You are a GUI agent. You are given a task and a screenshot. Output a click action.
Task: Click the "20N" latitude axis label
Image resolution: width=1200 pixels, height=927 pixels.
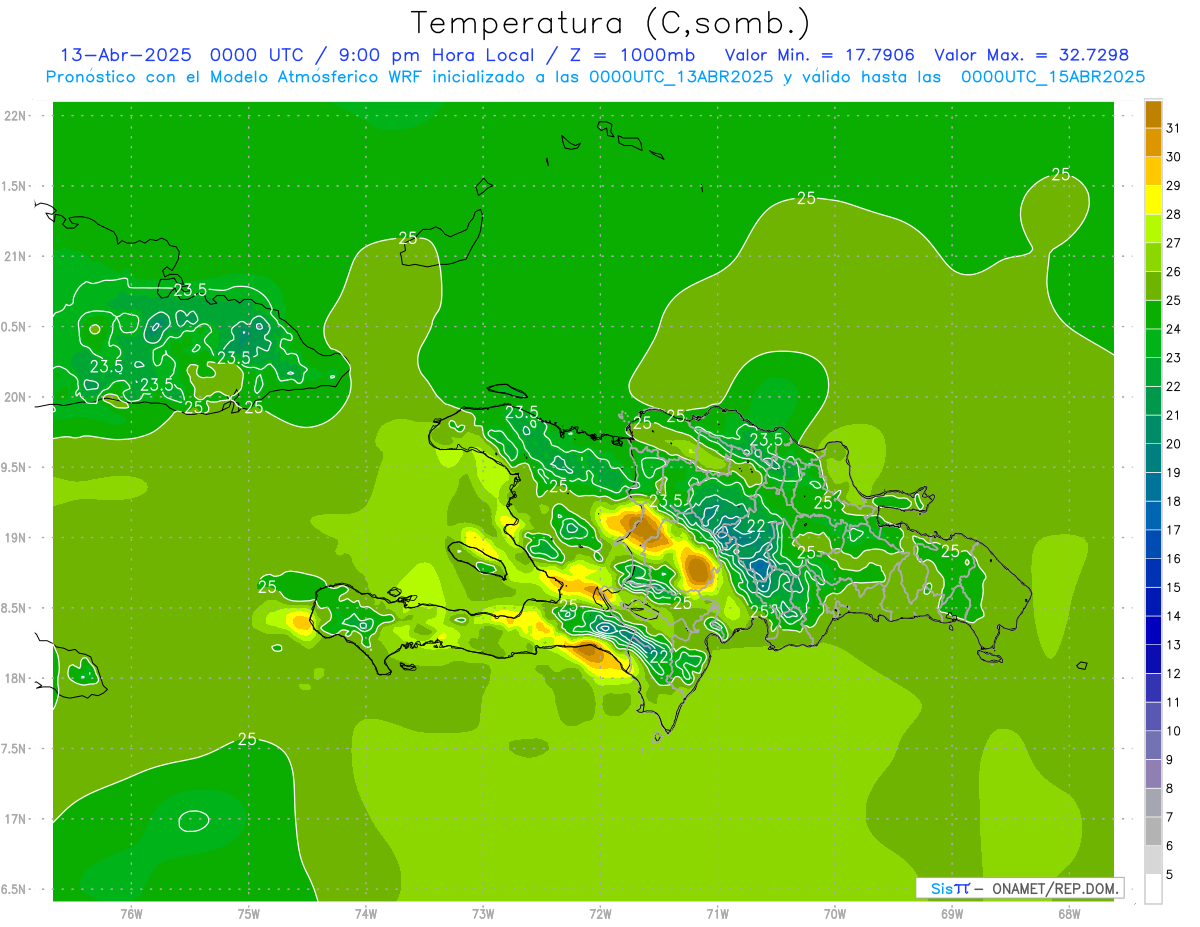pos(17,397)
